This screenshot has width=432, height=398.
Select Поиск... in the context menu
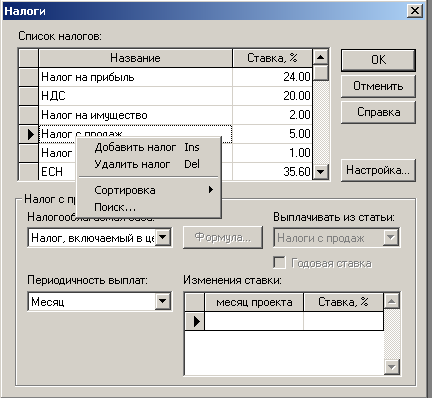coord(149,207)
